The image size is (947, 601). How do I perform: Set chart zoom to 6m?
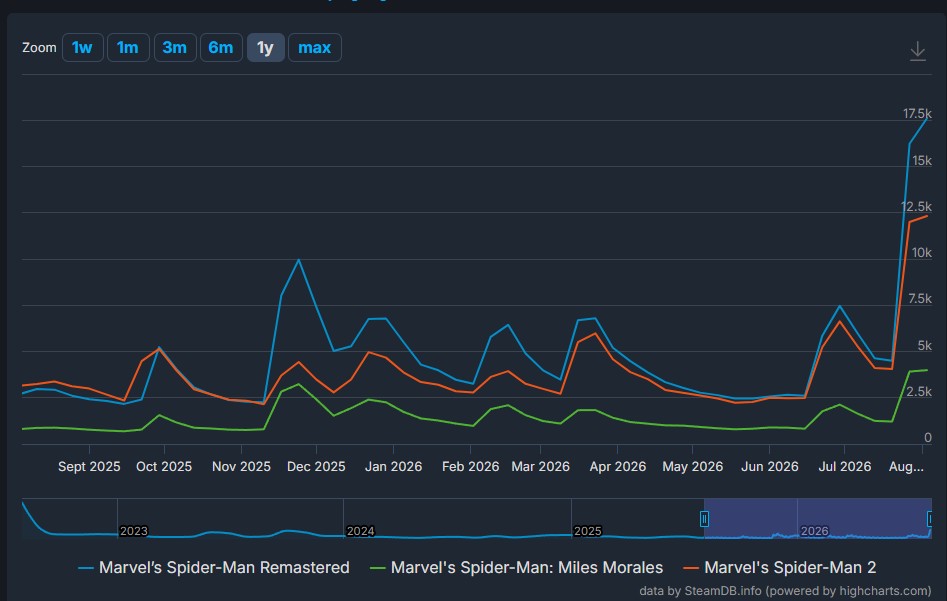click(221, 48)
